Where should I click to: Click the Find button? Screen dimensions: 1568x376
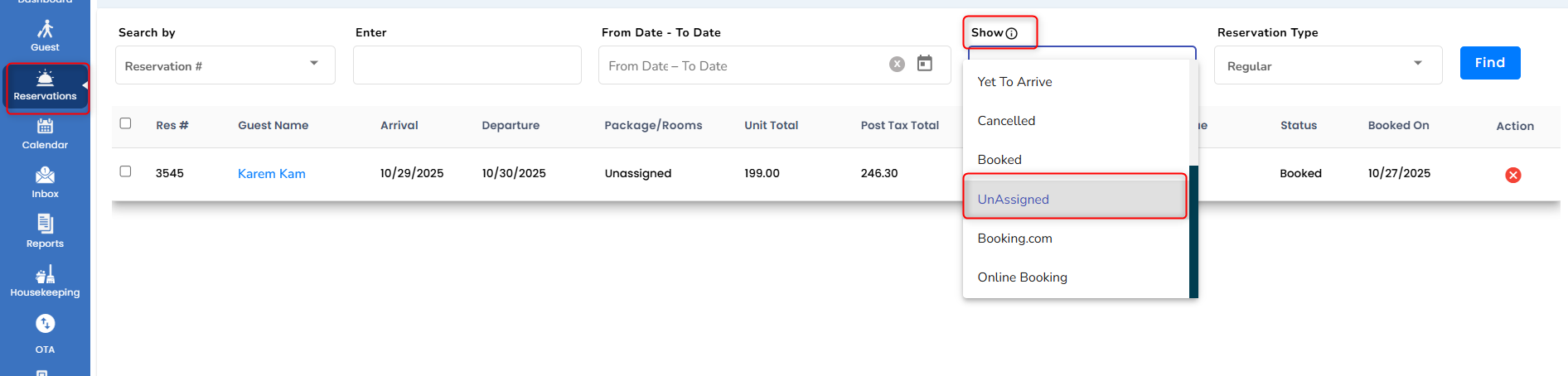pyautogui.click(x=1489, y=63)
